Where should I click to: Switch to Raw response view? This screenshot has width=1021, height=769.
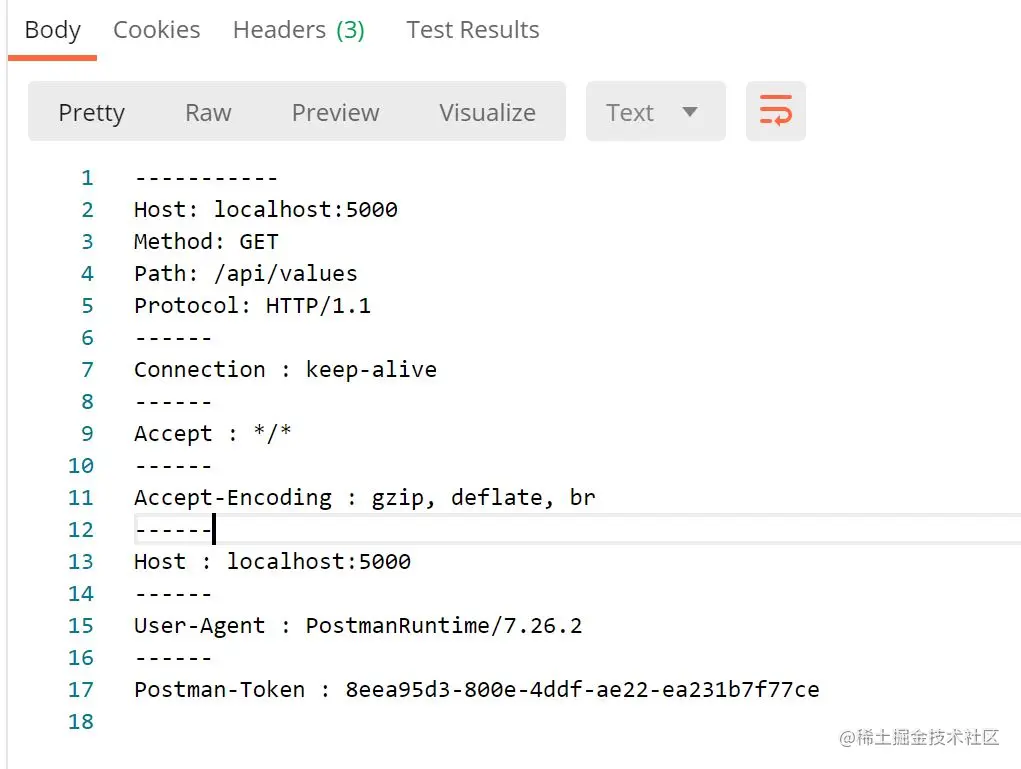coord(208,112)
